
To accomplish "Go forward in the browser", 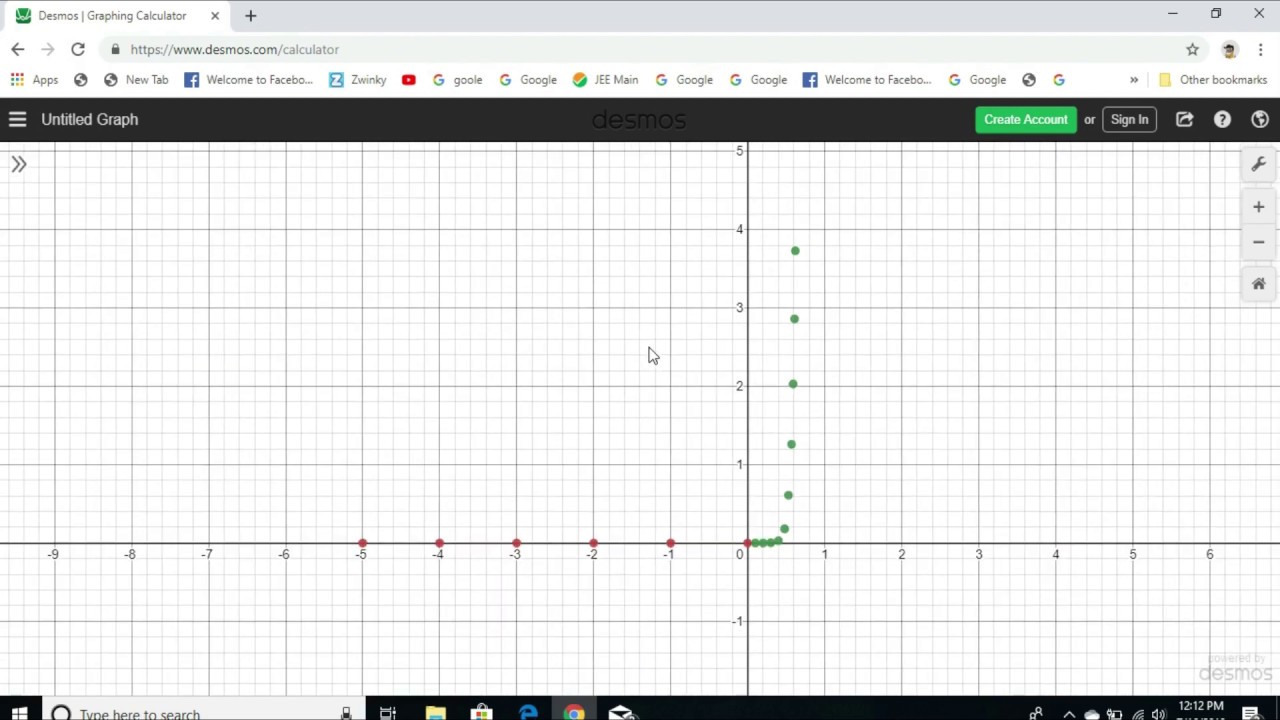I will point(47,49).
